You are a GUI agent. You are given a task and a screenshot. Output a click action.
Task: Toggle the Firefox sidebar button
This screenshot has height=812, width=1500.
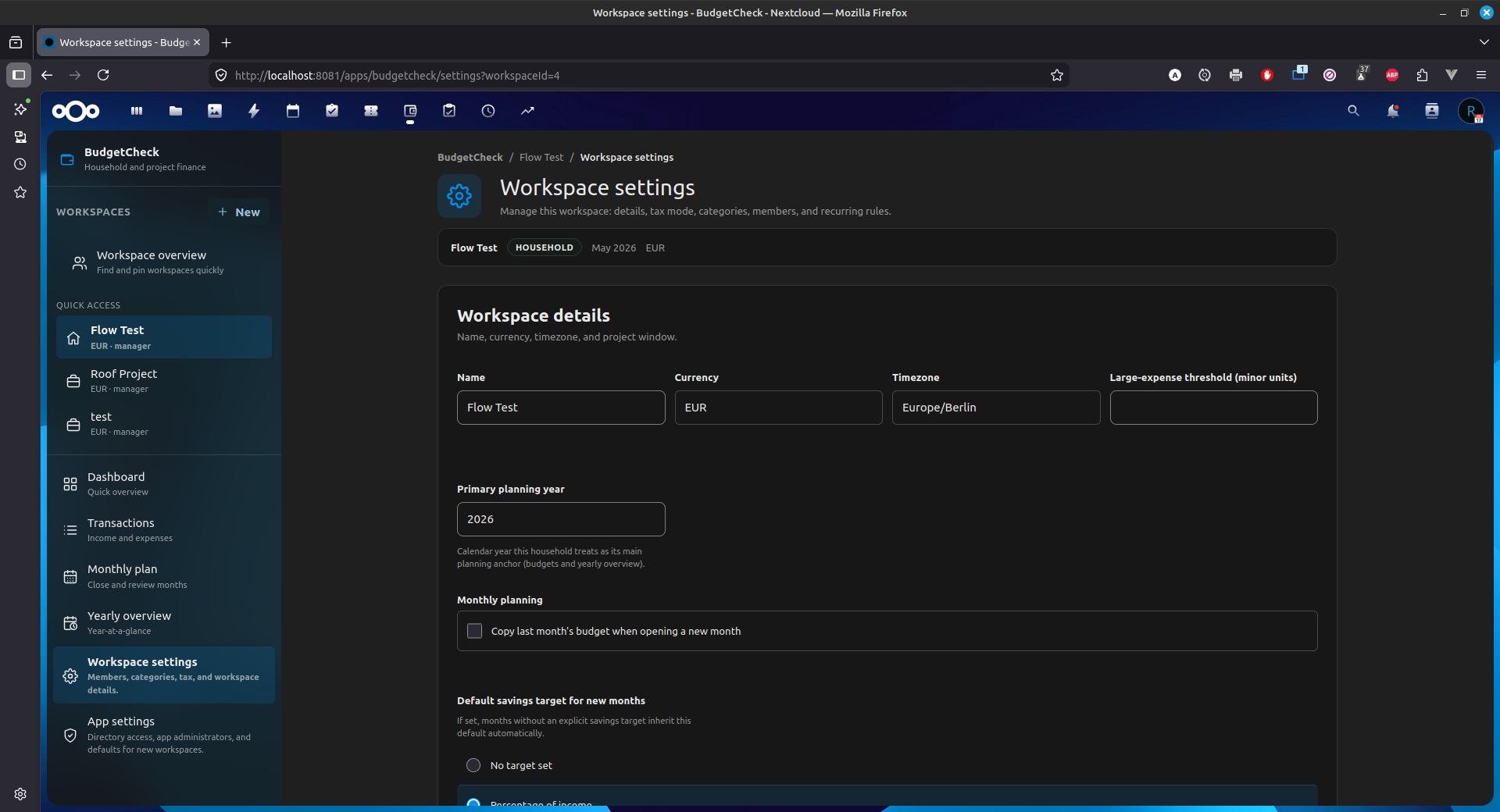pyautogui.click(x=19, y=75)
